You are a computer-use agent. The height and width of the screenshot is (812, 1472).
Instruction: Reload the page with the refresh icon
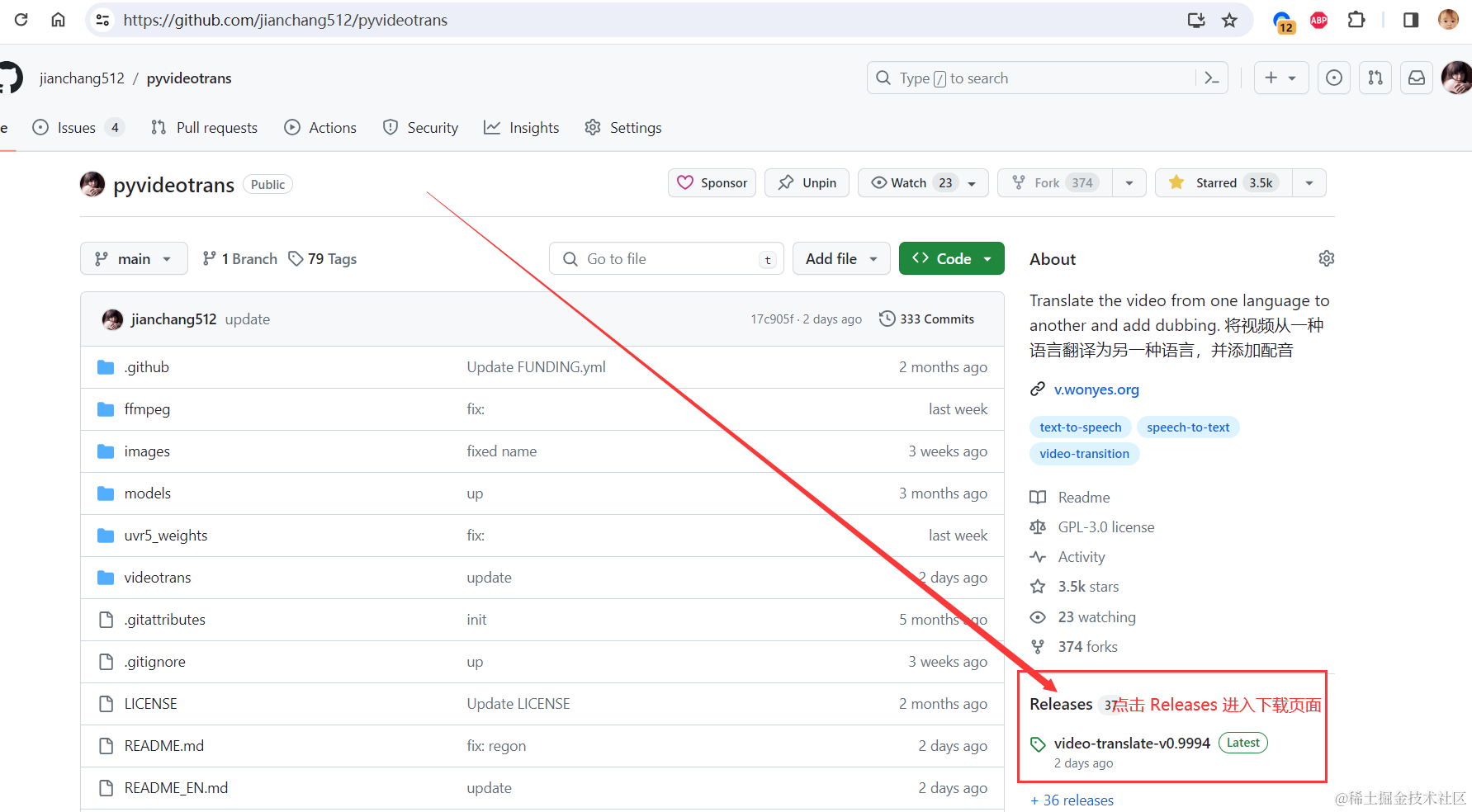coord(21,20)
